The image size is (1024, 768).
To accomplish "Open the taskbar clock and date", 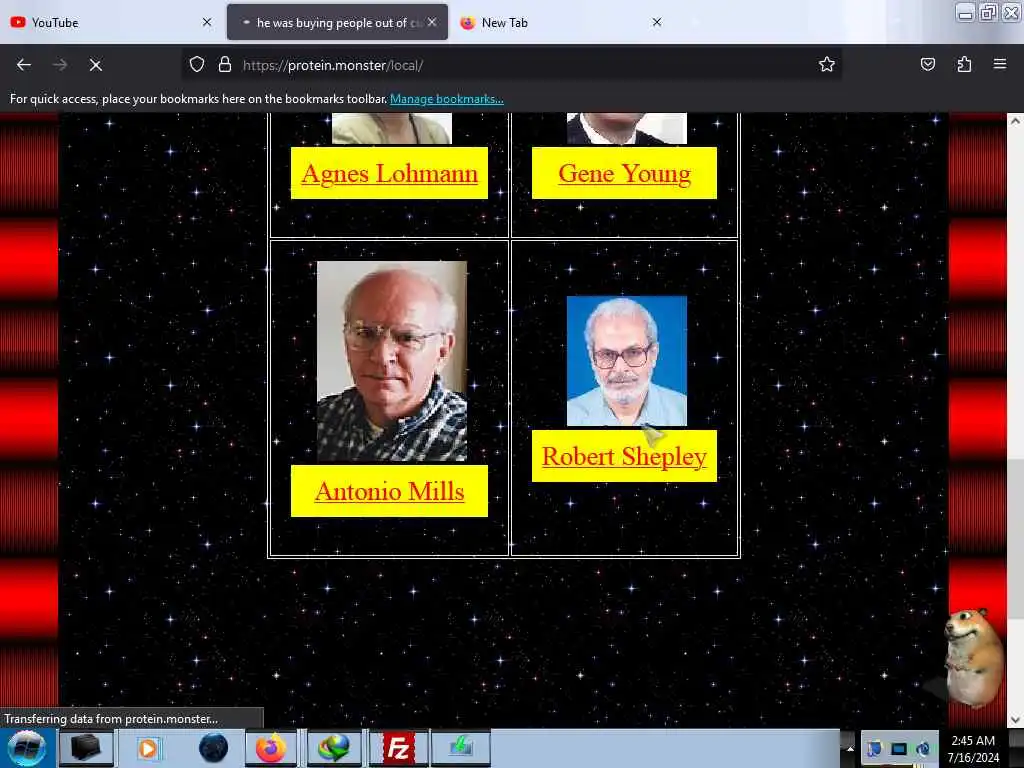I will (973, 749).
